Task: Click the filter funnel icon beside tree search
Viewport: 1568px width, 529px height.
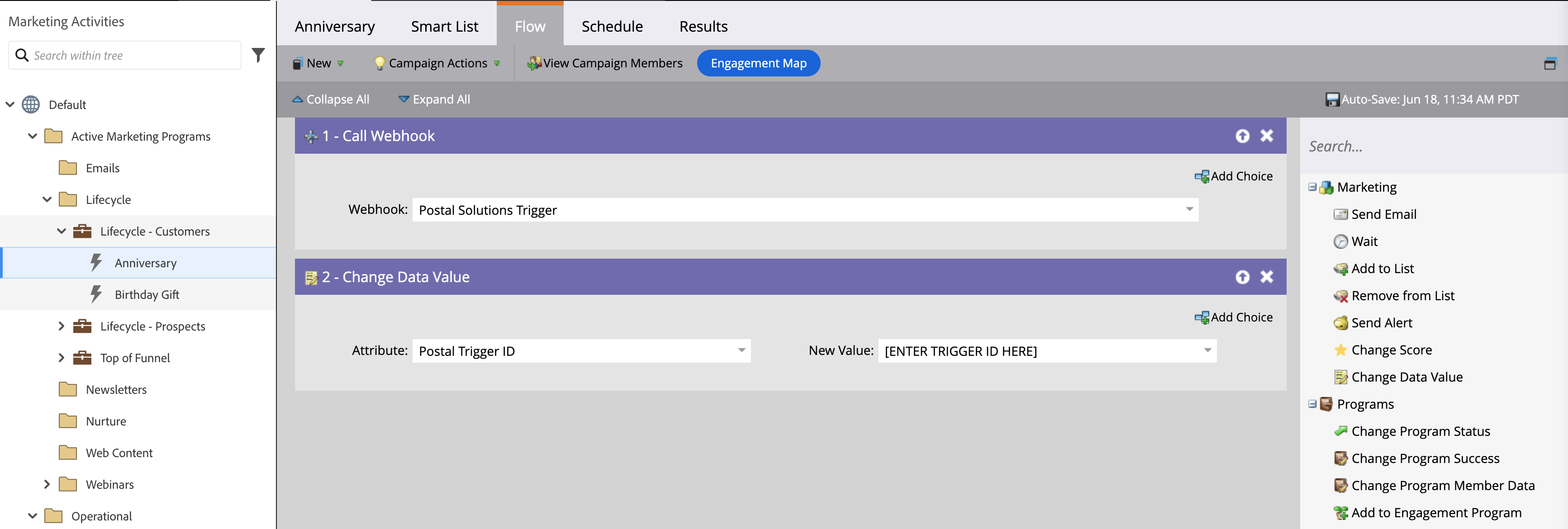Action: click(x=258, y=55)
